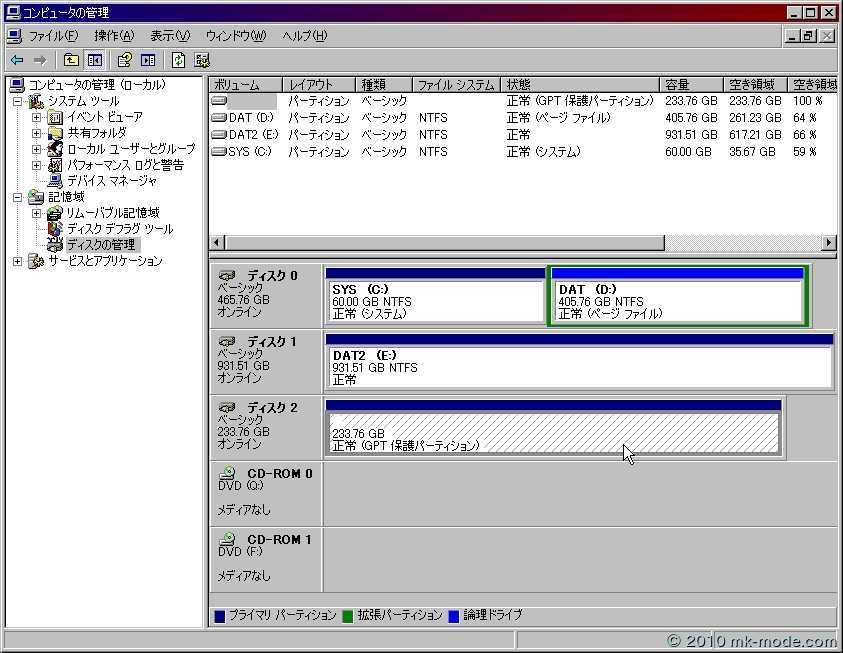Open the 表示(V) menu
This screenshot has height=653, width=843.
pos(169,36)
